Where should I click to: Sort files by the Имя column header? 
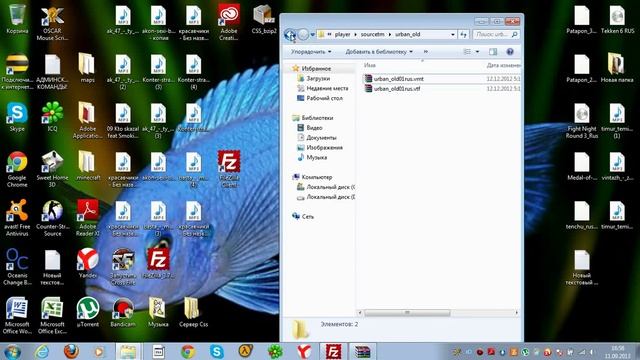pyautogui.click(x=370, y=65)
